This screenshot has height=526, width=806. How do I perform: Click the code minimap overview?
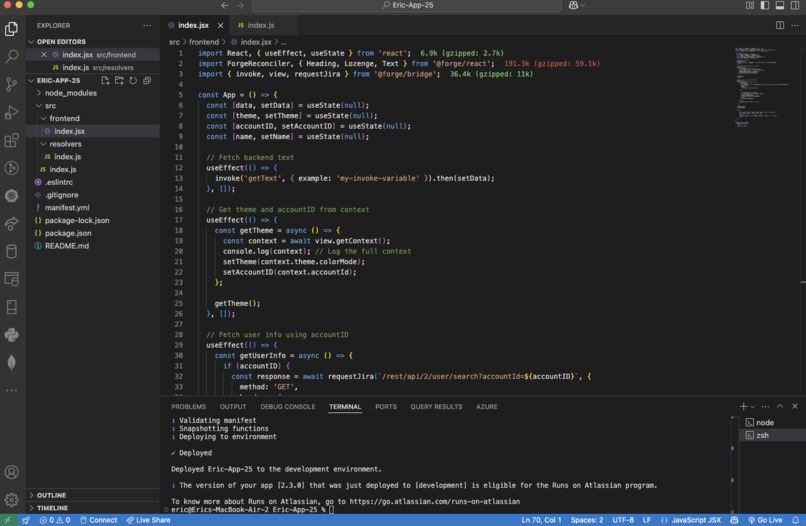tap(764, 87)
